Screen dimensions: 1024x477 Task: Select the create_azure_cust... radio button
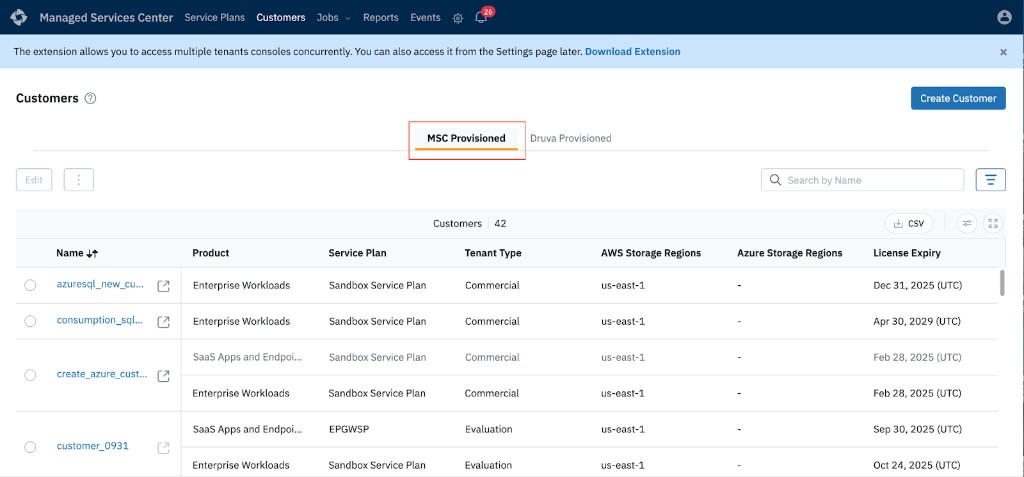click(30, 375)
